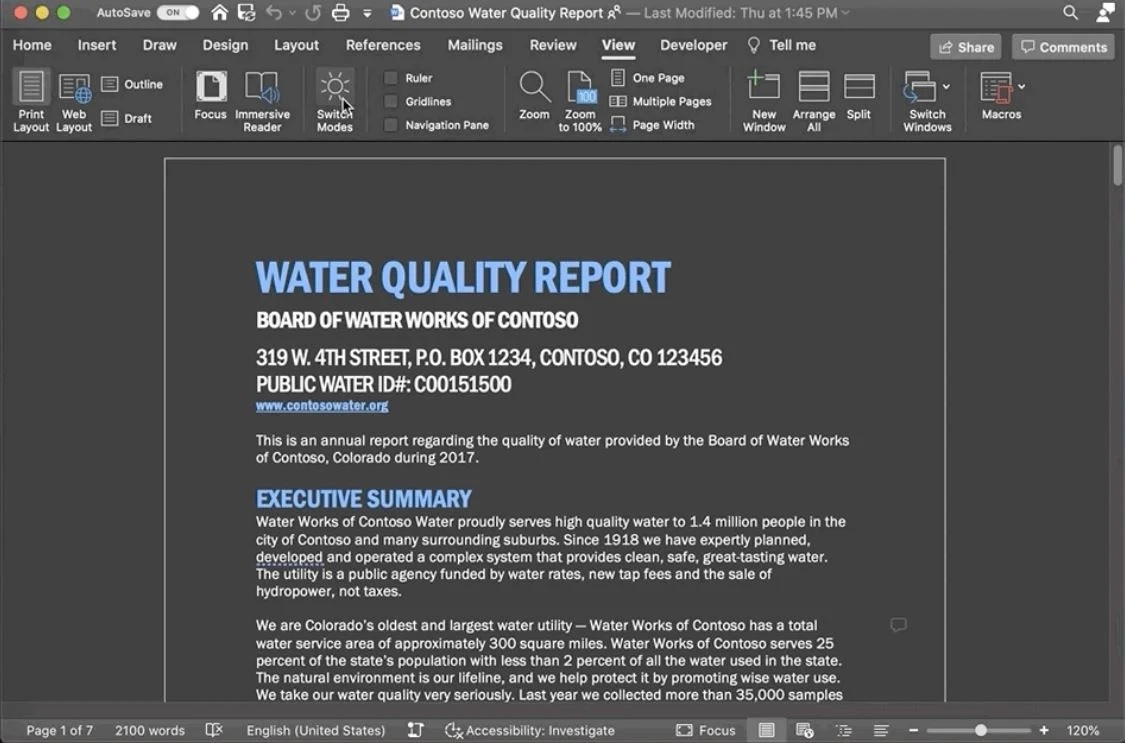Click the Split window icon
The width and height of the screenshot is (1125, 743).
point(859,87)
